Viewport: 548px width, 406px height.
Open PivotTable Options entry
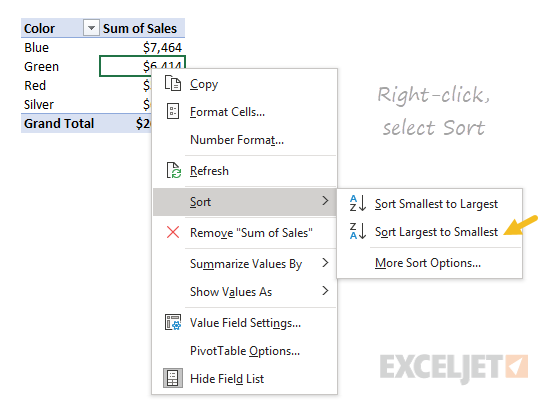click(245, 351)
